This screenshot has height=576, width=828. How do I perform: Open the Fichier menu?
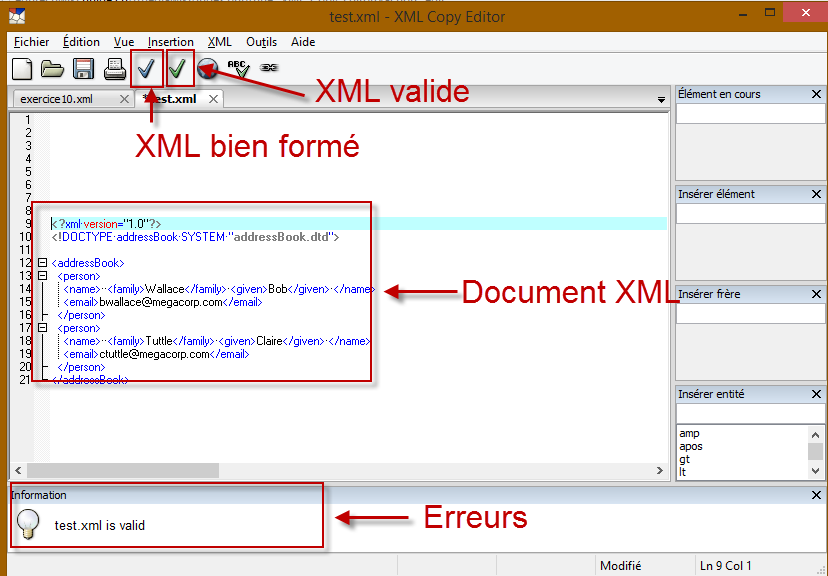[31, 42]
